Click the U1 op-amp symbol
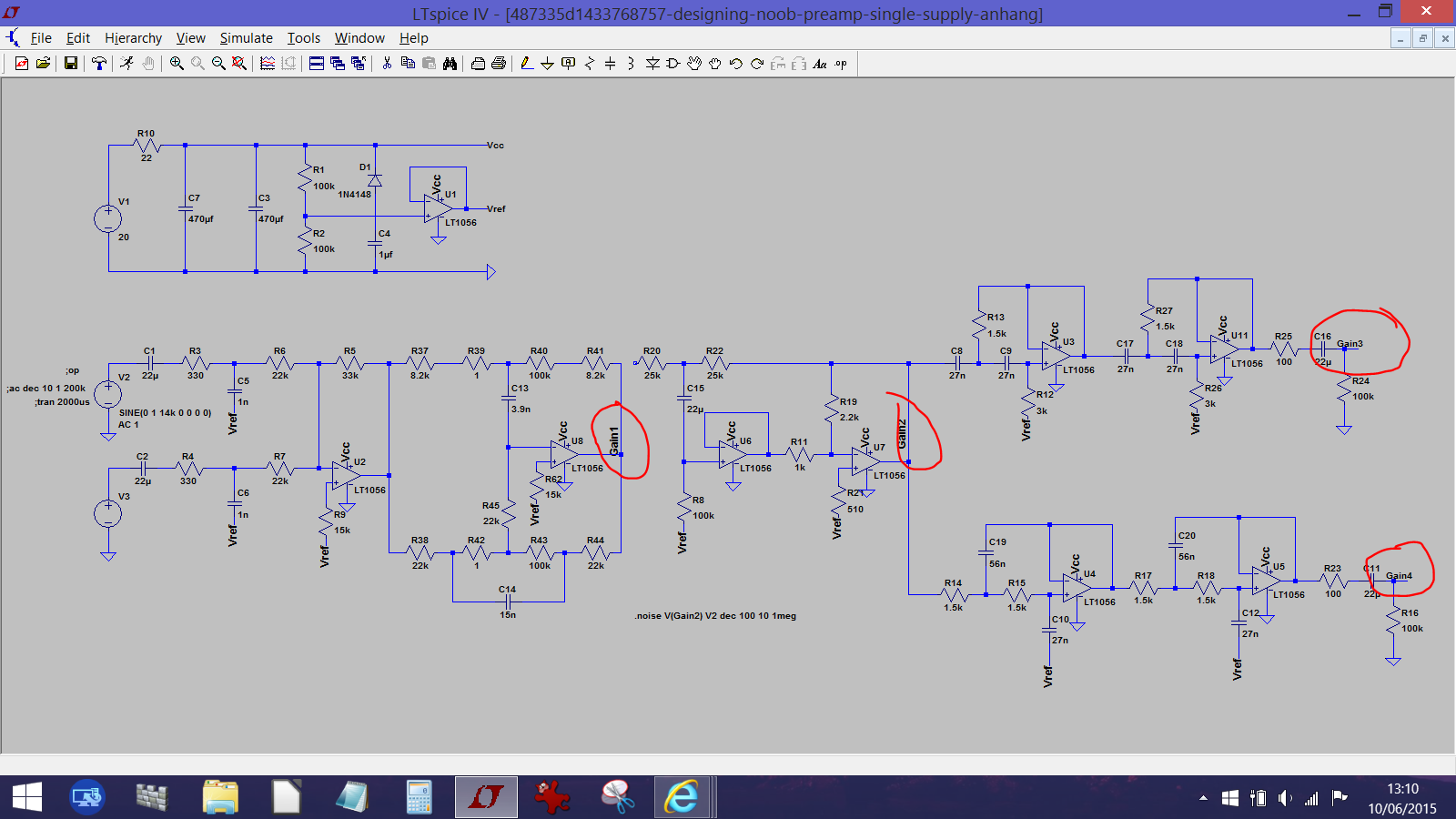Image resolution: width=1456 pixels, height=819 pixels. [x=439, y=208]
